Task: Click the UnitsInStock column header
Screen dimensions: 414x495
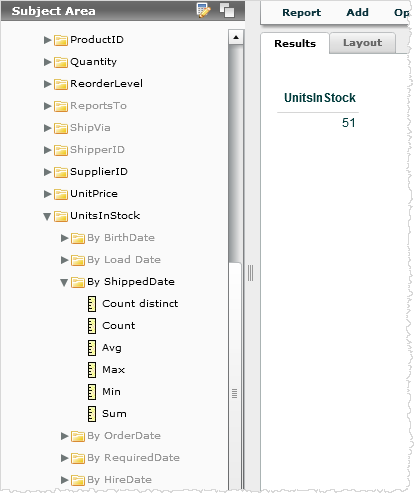Action: pyautogui.click(x=320, y=98)
